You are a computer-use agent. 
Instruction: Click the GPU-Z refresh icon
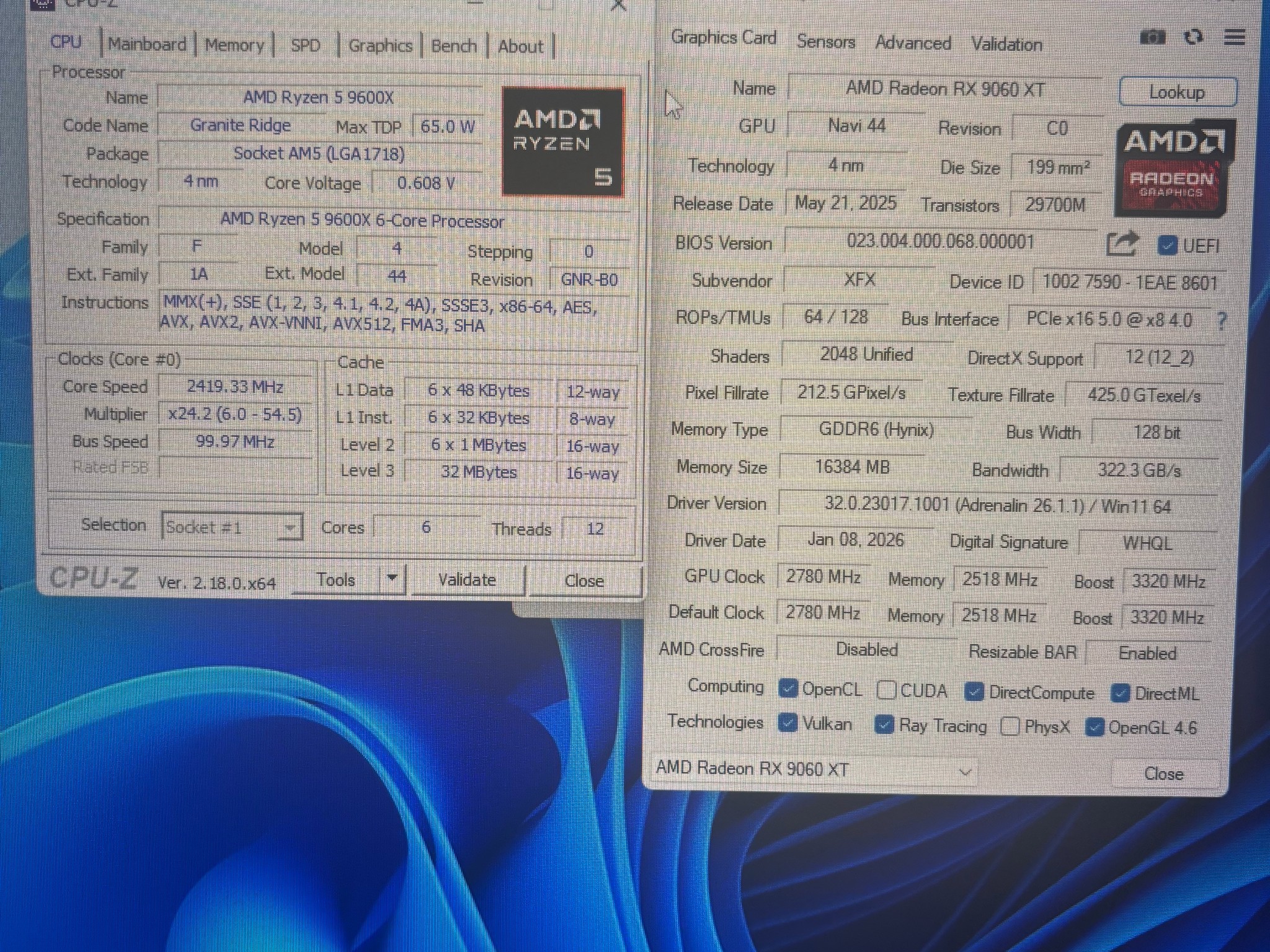(1194, 38)
